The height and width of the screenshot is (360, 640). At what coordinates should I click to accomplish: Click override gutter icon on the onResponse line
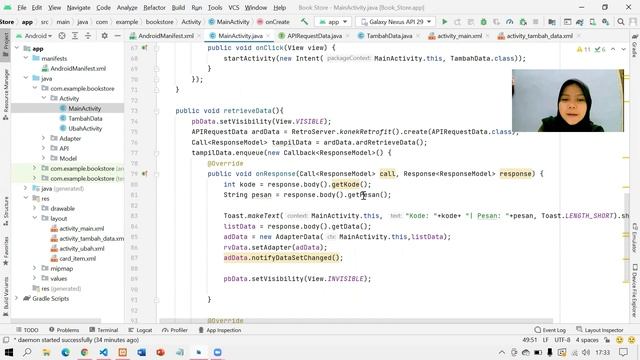144,174
